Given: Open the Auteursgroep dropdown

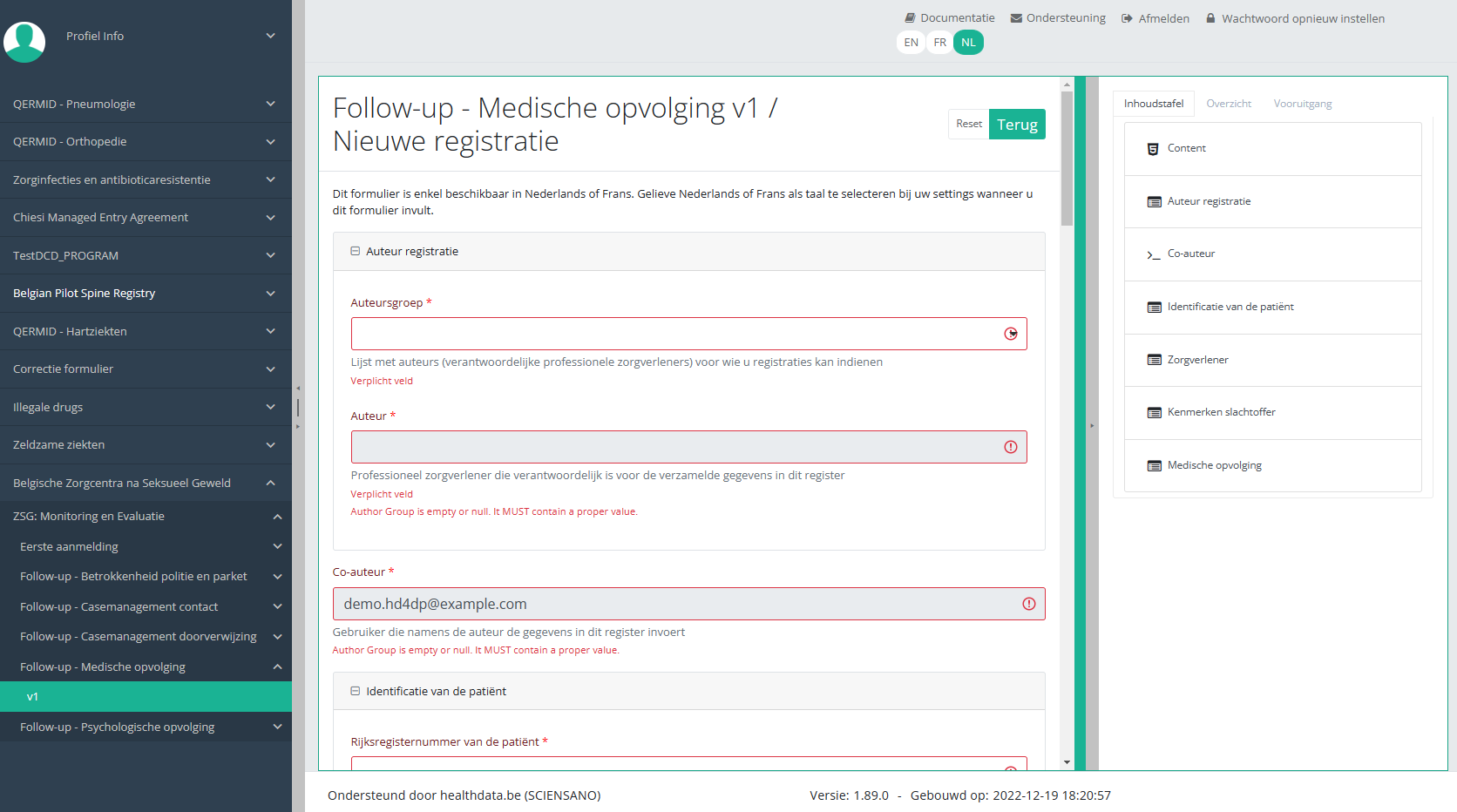Looking at the screenshot, I should click(1011, 334).
